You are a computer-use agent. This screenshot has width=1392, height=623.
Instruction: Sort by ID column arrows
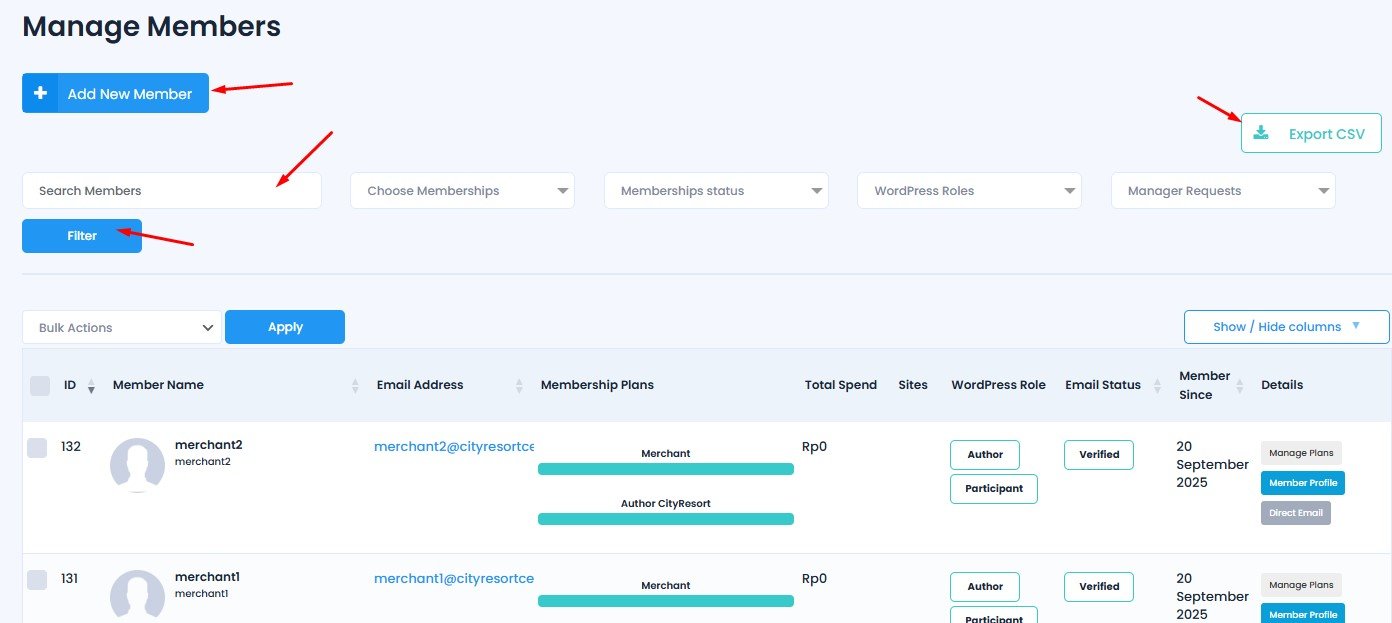[92, 386]
